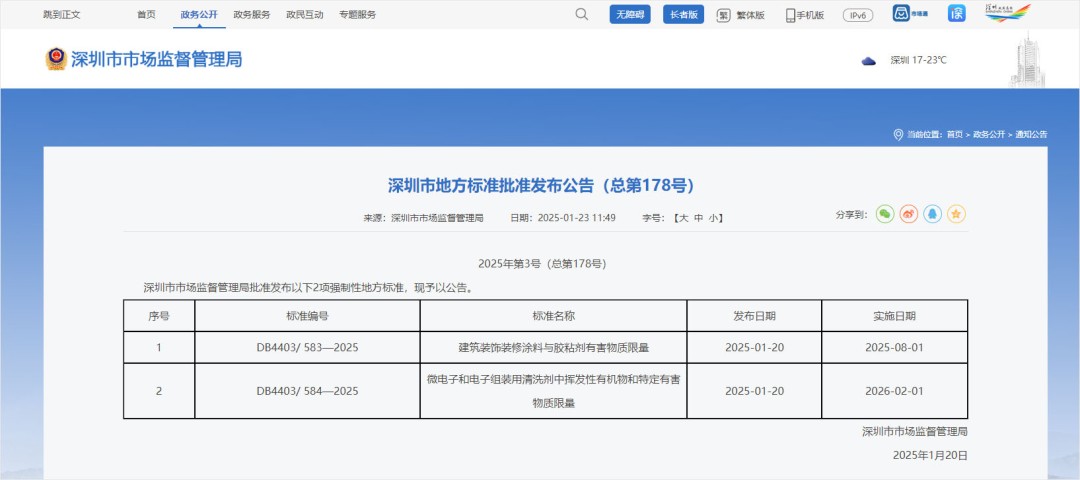This screenshot has width=1080, height=480.
Task: Switch to 繁体版 traditional Chinese
Action: tap(740, 15)
